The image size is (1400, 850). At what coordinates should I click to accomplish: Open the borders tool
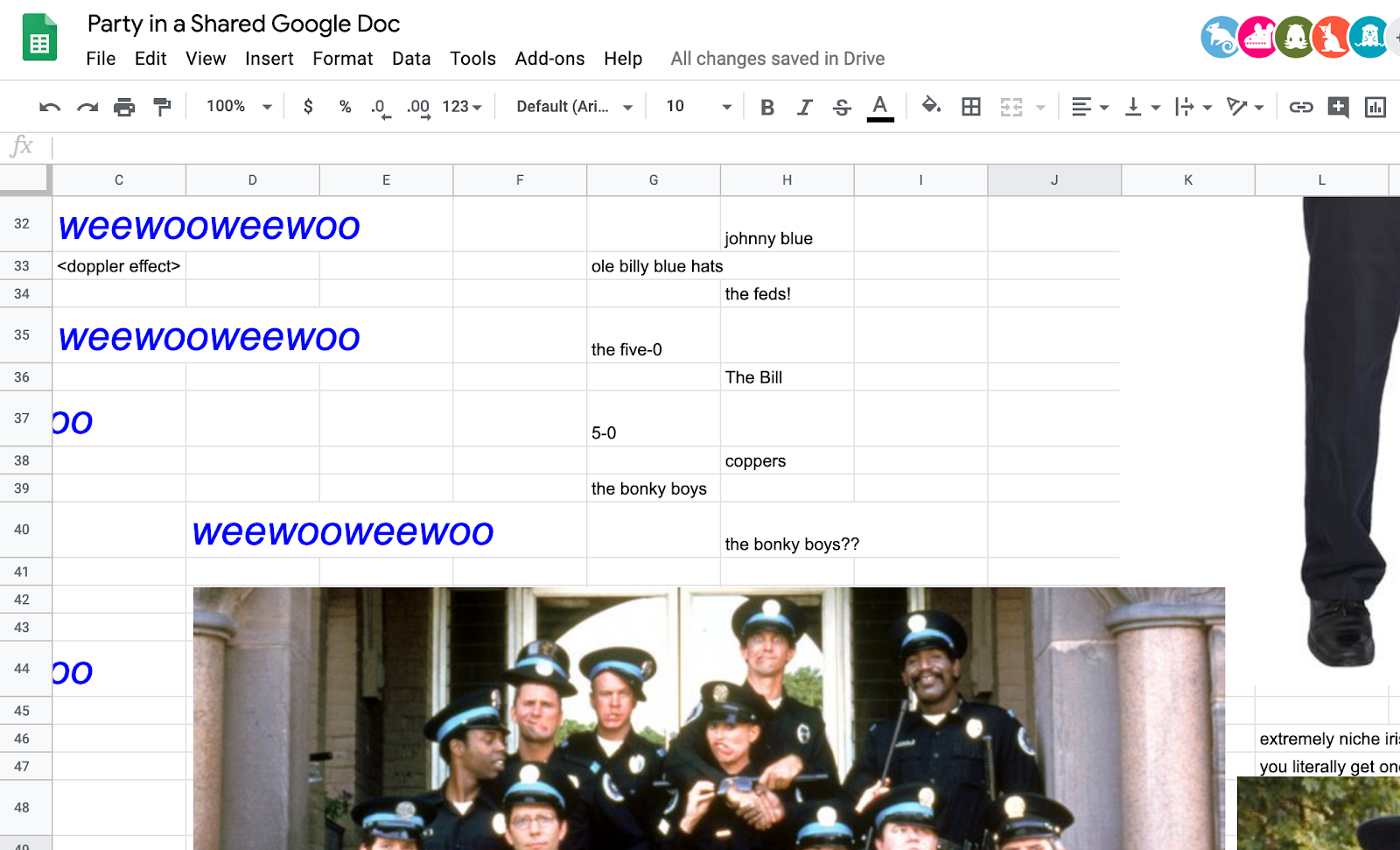click(x=971, y=107)
